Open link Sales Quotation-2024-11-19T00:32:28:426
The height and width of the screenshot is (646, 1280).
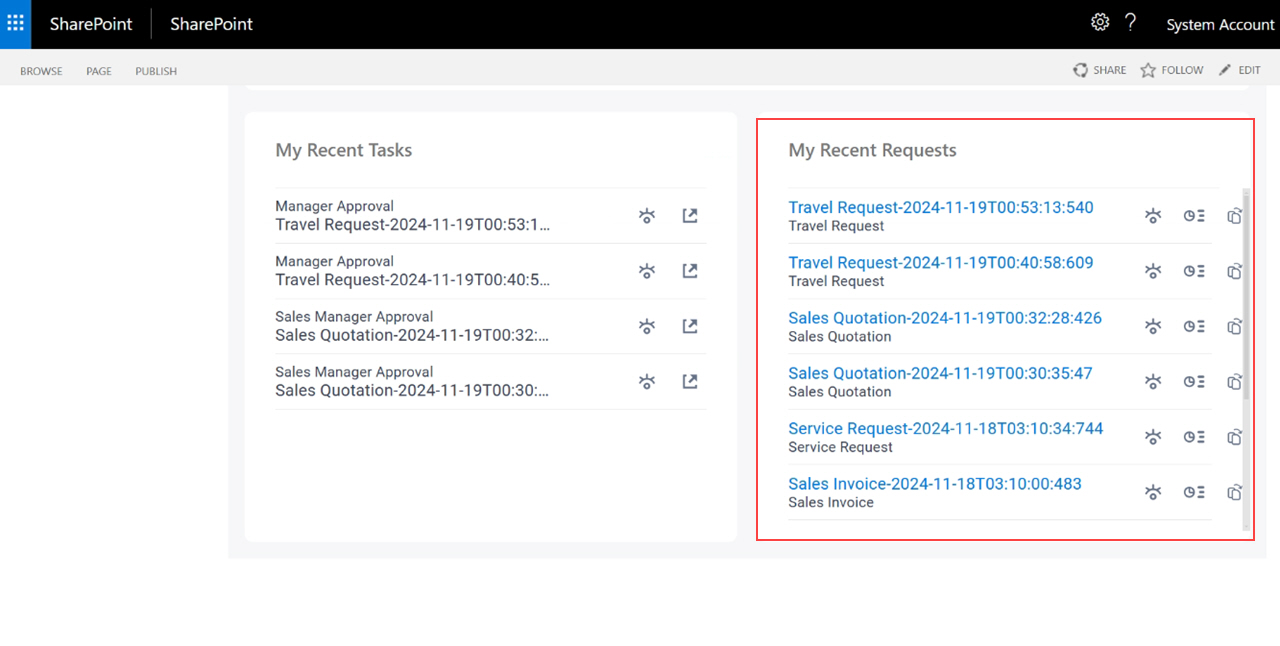click(945, 318)
